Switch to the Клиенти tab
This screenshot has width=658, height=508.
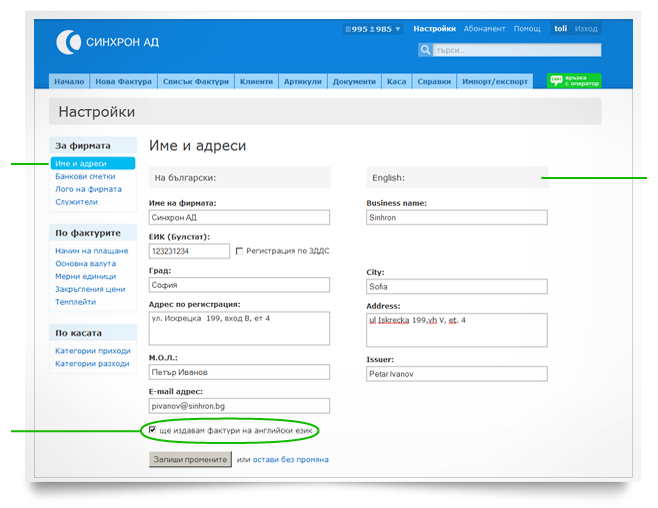(256, 81)
